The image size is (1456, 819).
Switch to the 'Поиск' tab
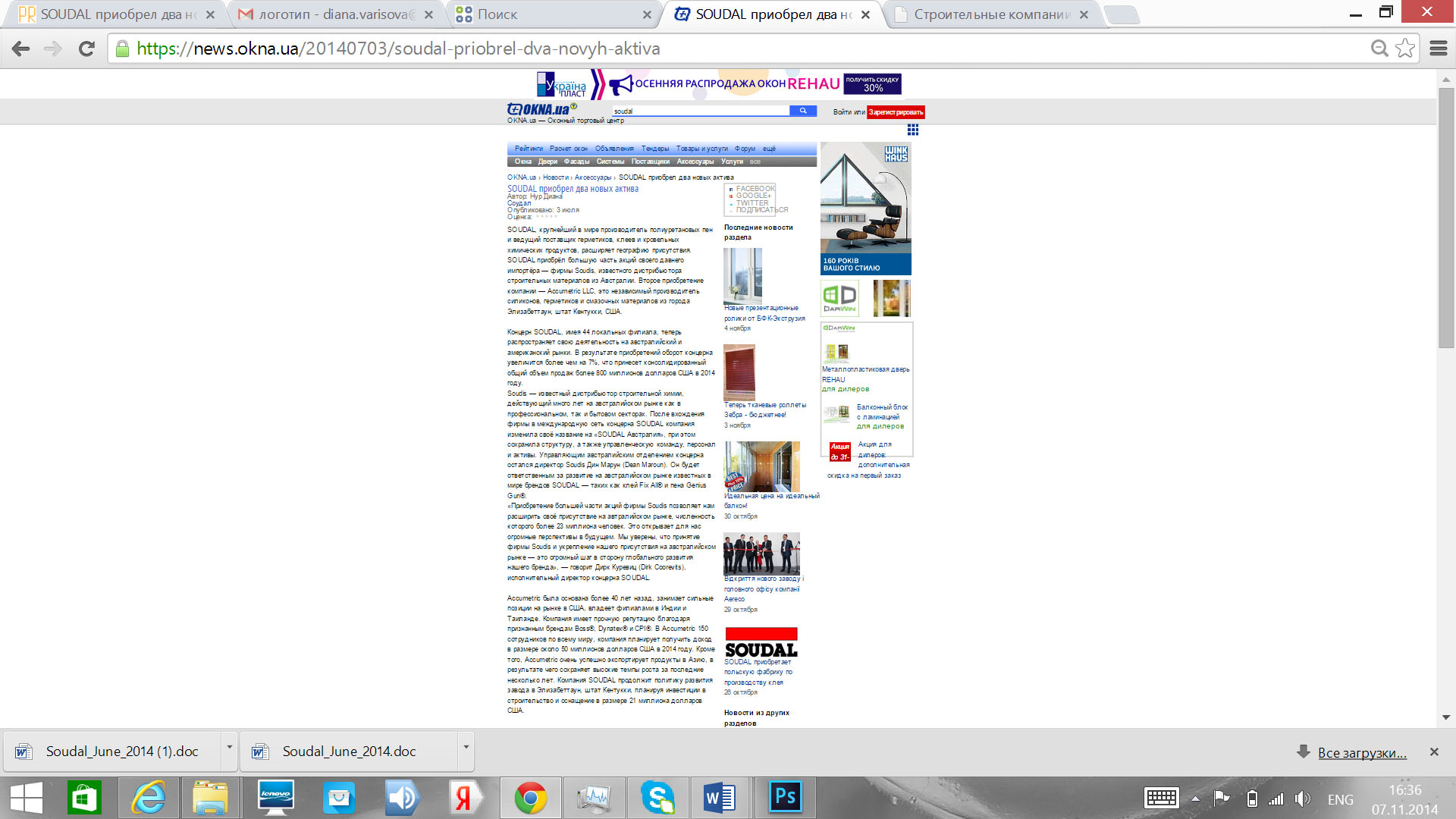(554, 14)
